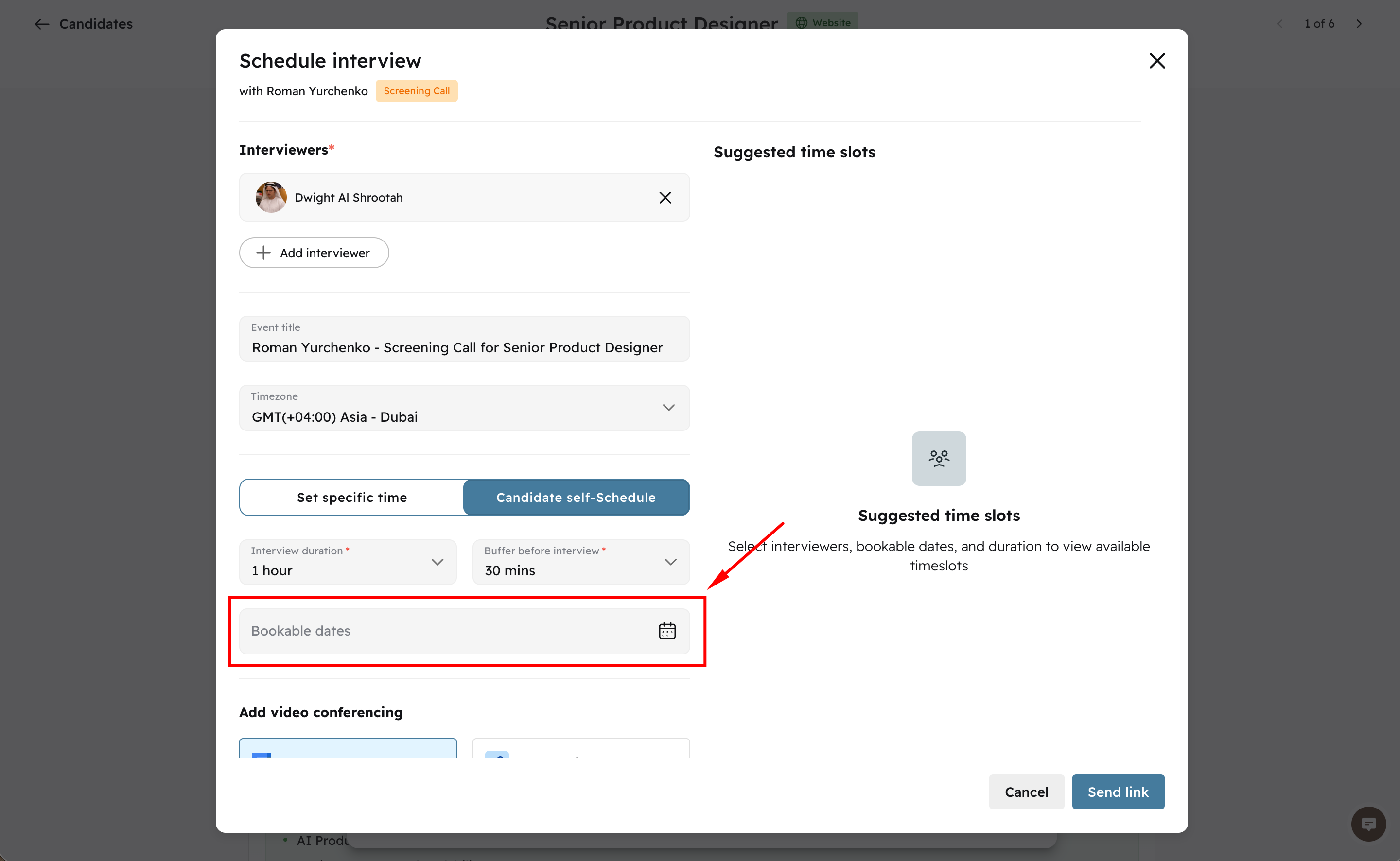Screen dimensions: 1400x861
Task: Go to the next candidate arrow
Action: tap(1359, 24)
